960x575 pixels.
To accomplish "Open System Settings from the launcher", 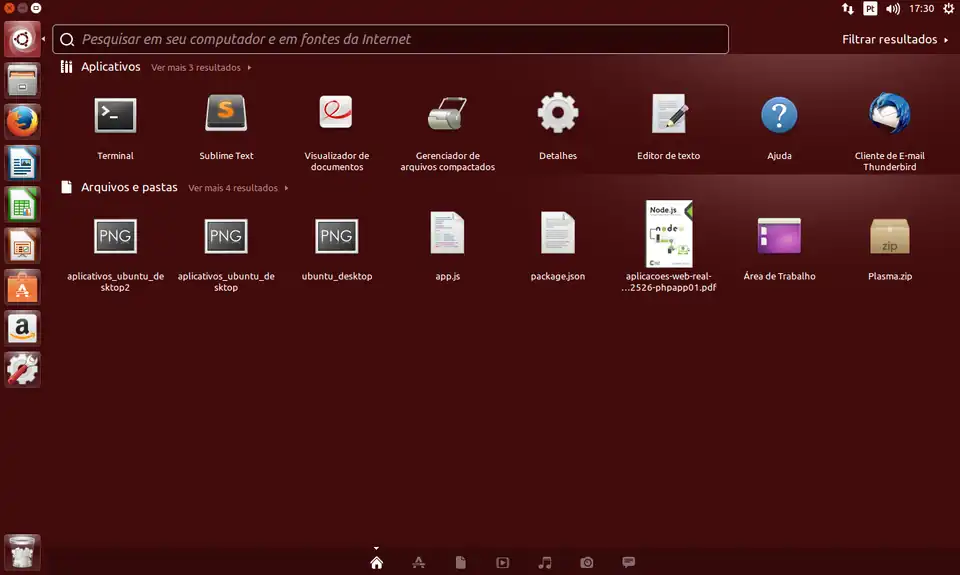I will pos(22,369).
